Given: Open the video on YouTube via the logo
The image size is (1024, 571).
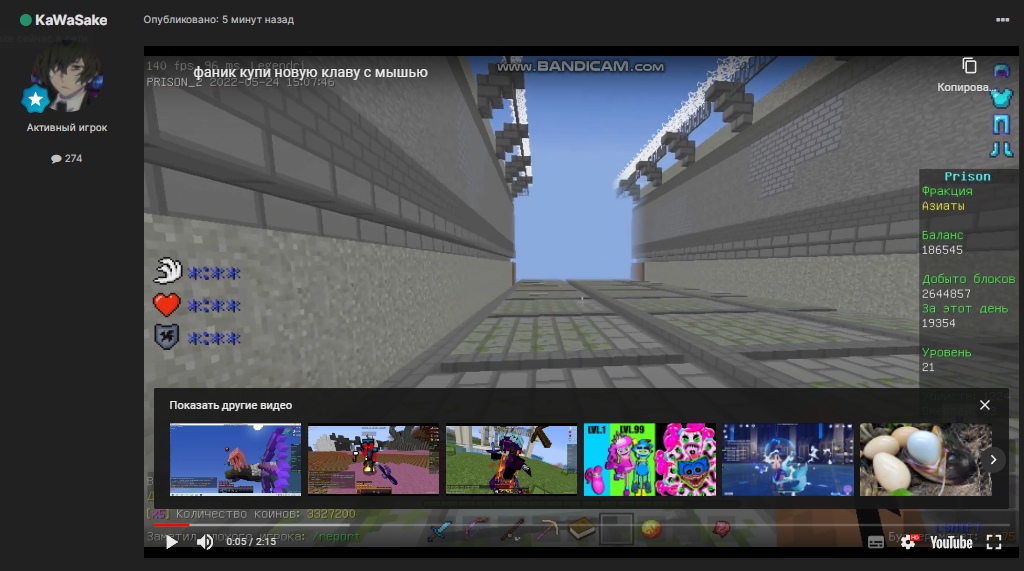Looking at the screenshot, I should click(x=951, y=542).
